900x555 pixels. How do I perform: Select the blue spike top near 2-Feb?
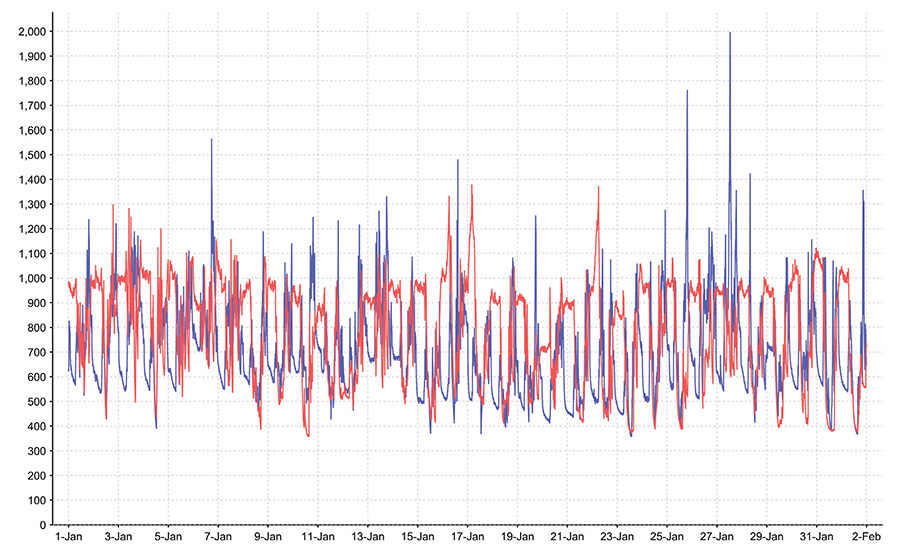[863, 191]
